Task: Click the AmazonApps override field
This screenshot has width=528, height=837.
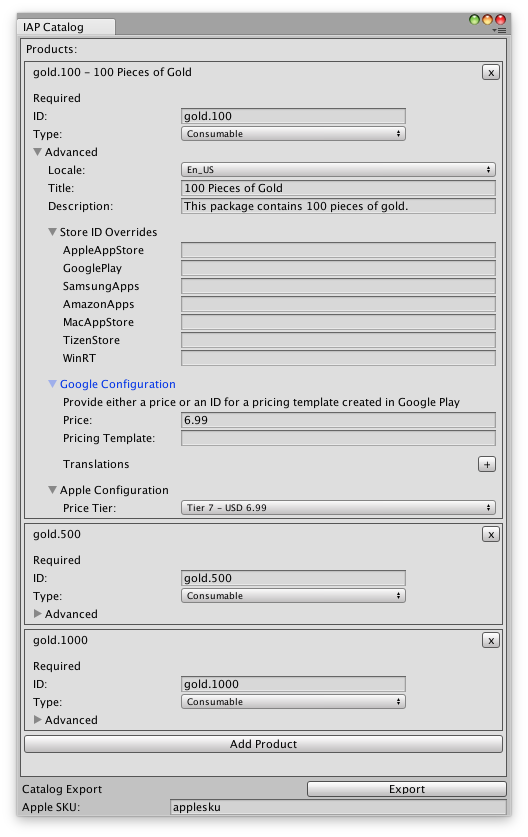Action: (x=338, y=304)
